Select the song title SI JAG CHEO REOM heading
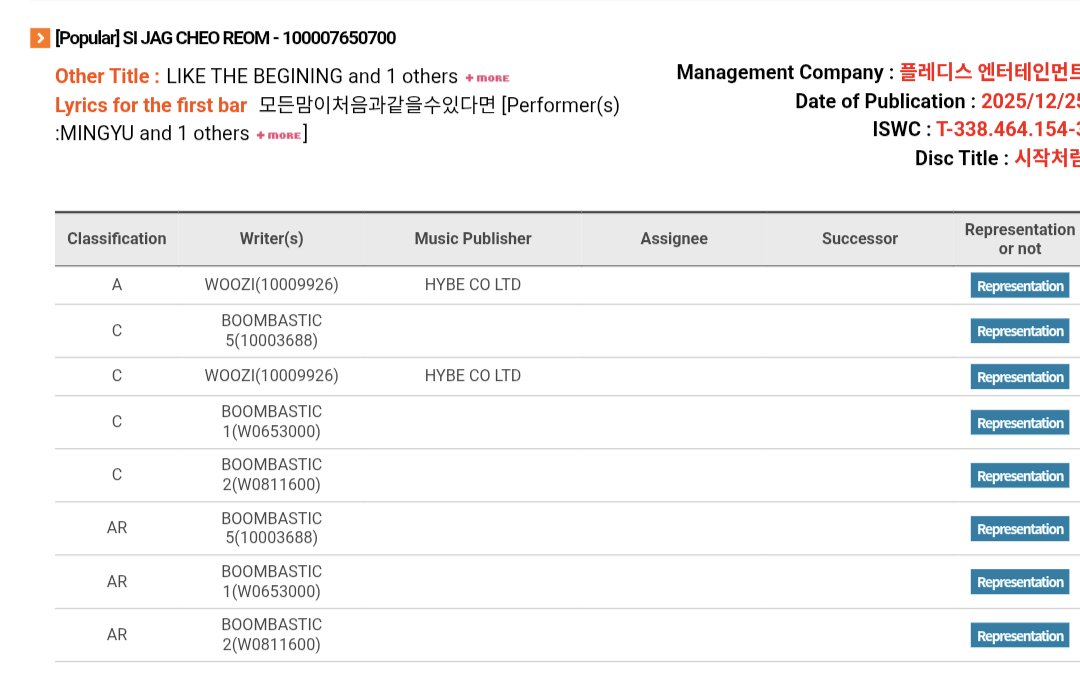 click(225, 38)
